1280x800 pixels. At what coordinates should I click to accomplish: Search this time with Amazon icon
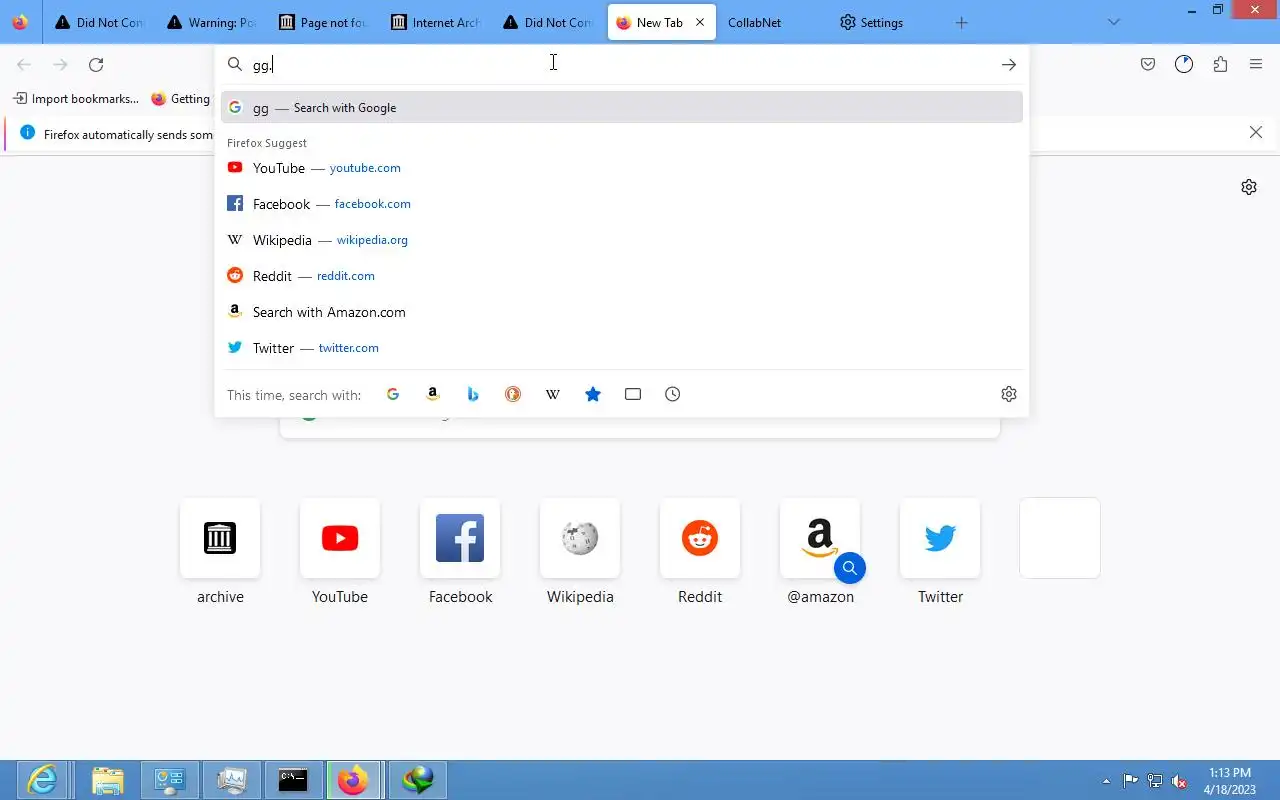pyautogui.click(x=433, y=394)
